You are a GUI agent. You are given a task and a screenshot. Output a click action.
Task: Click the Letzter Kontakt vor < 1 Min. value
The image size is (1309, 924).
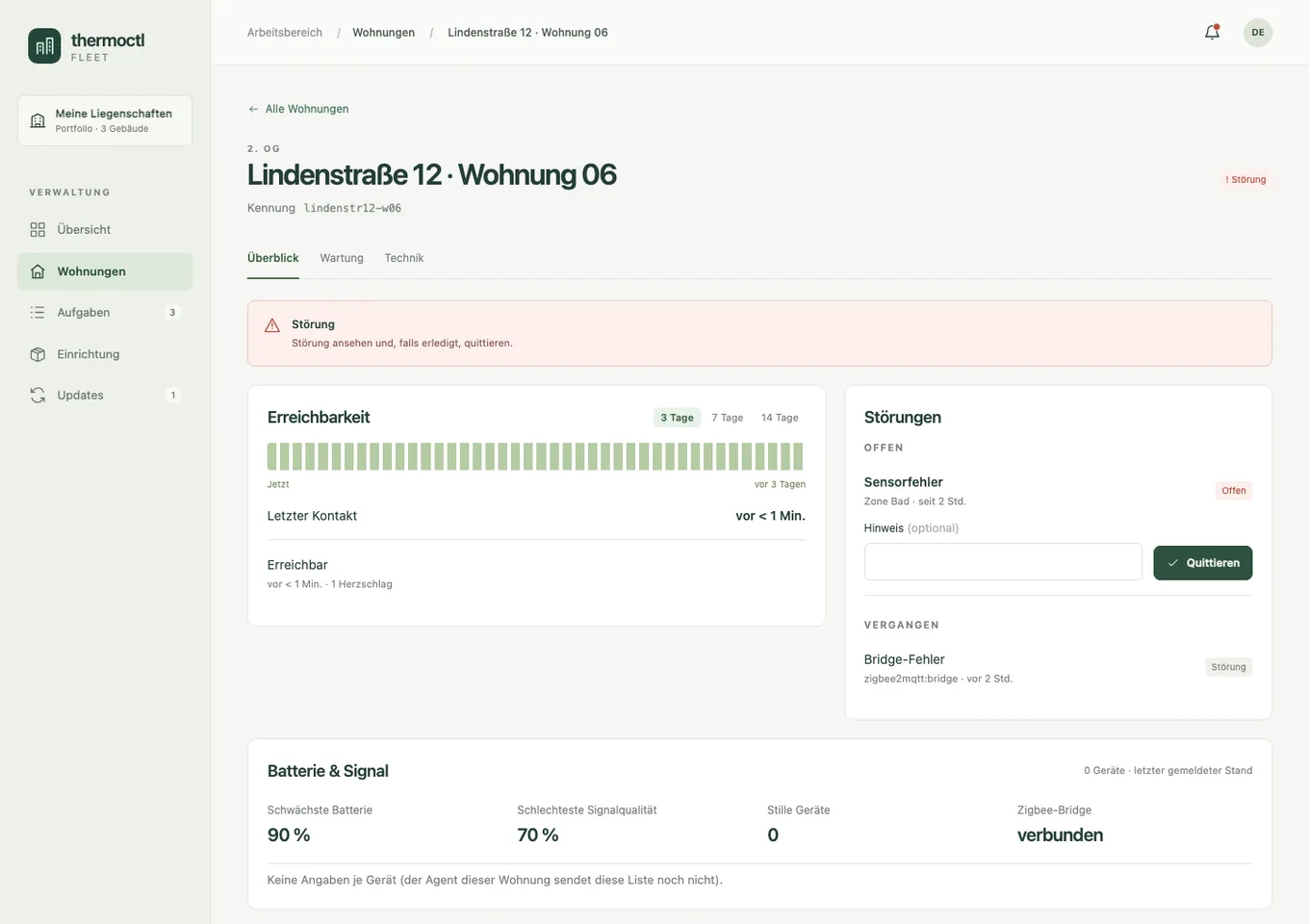[x=770, y=516]
